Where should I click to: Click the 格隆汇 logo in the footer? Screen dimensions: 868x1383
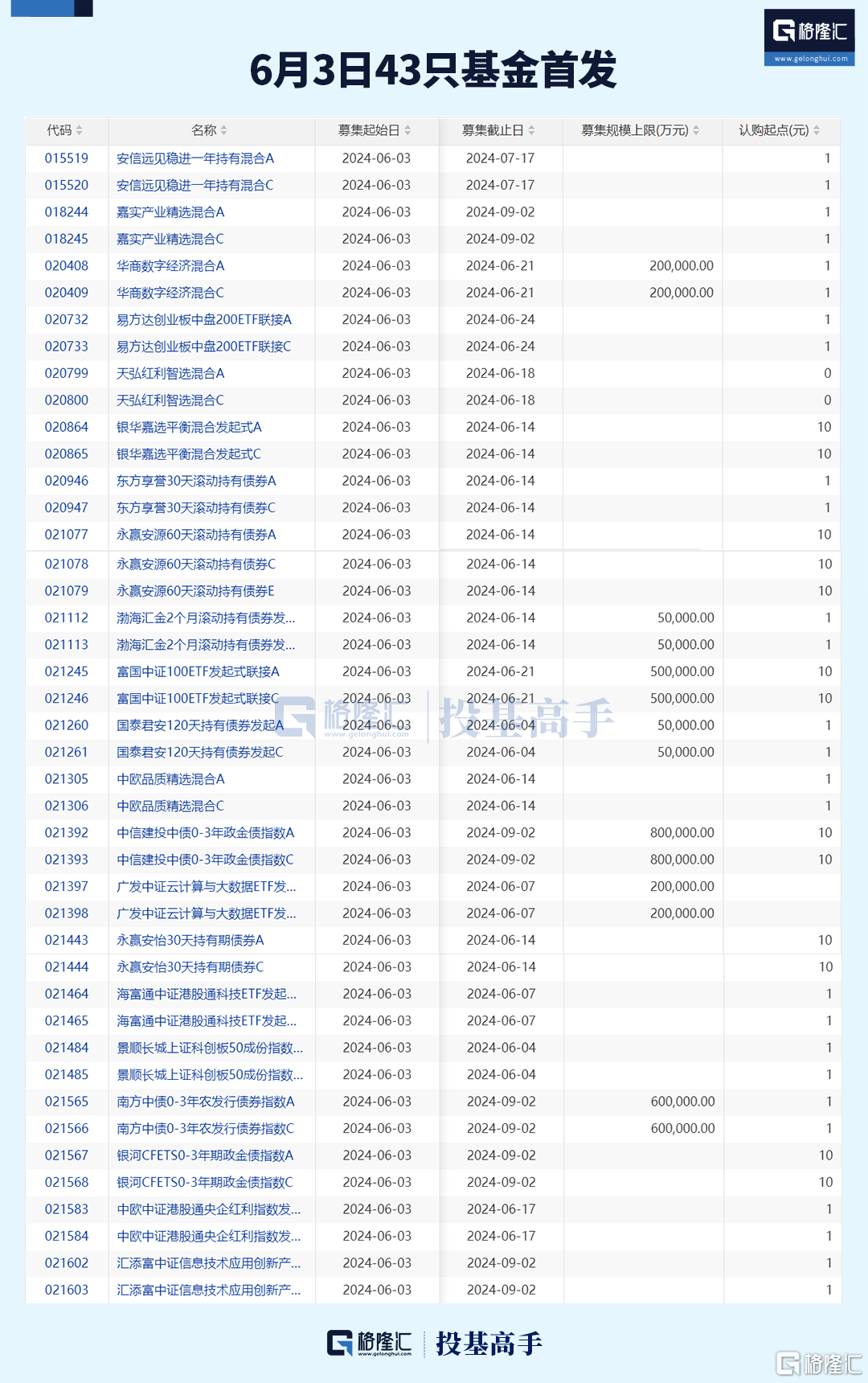tap(370, 1343)
